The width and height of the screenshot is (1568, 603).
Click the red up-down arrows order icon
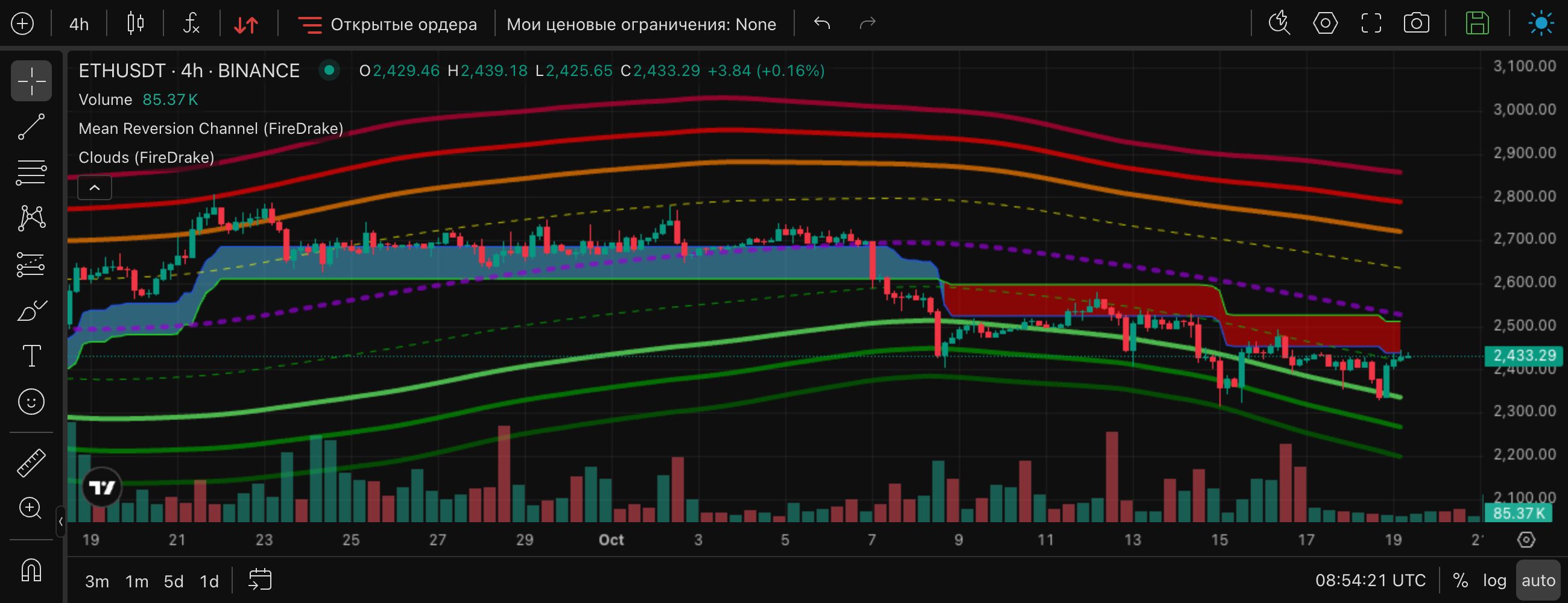(247, 24)
